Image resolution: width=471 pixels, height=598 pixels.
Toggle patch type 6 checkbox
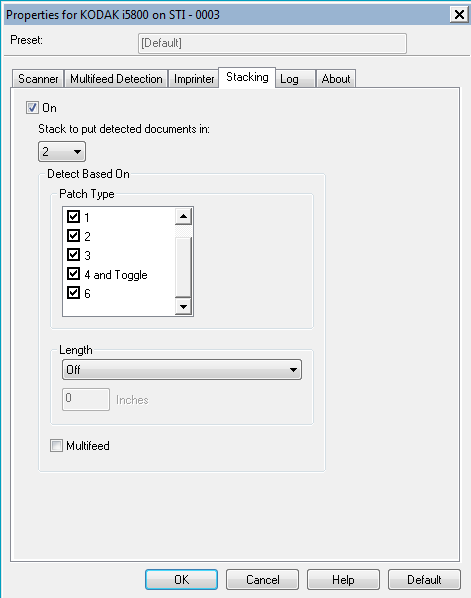click(73, 293)
